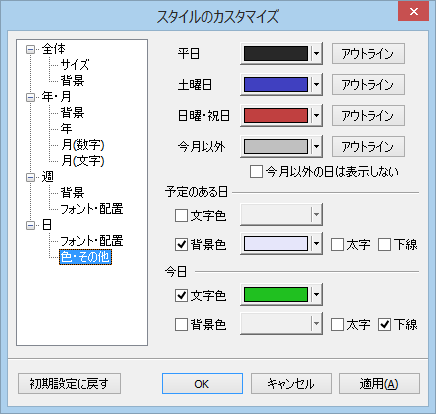This screenshot has width=436, height=414.
Task: Click the red 日曜・祝日 color swatch
Action: click(x=276, y=116)
